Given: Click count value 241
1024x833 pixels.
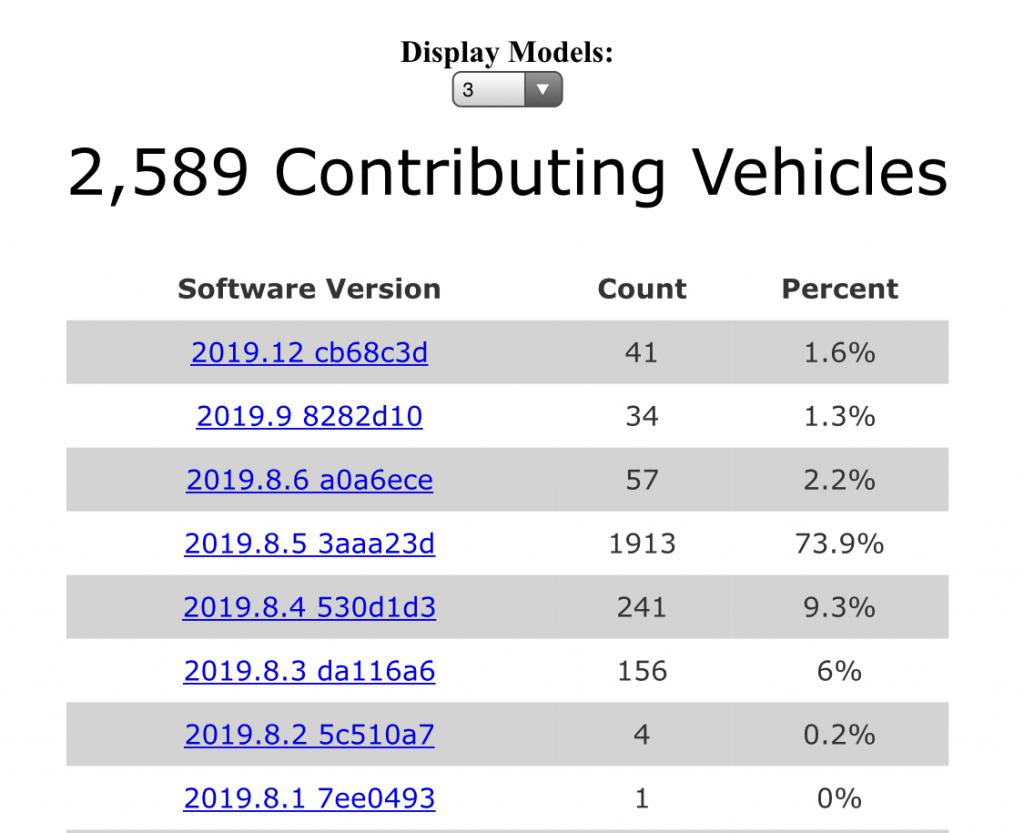Looking at the screenshot, I should (642, 607).
